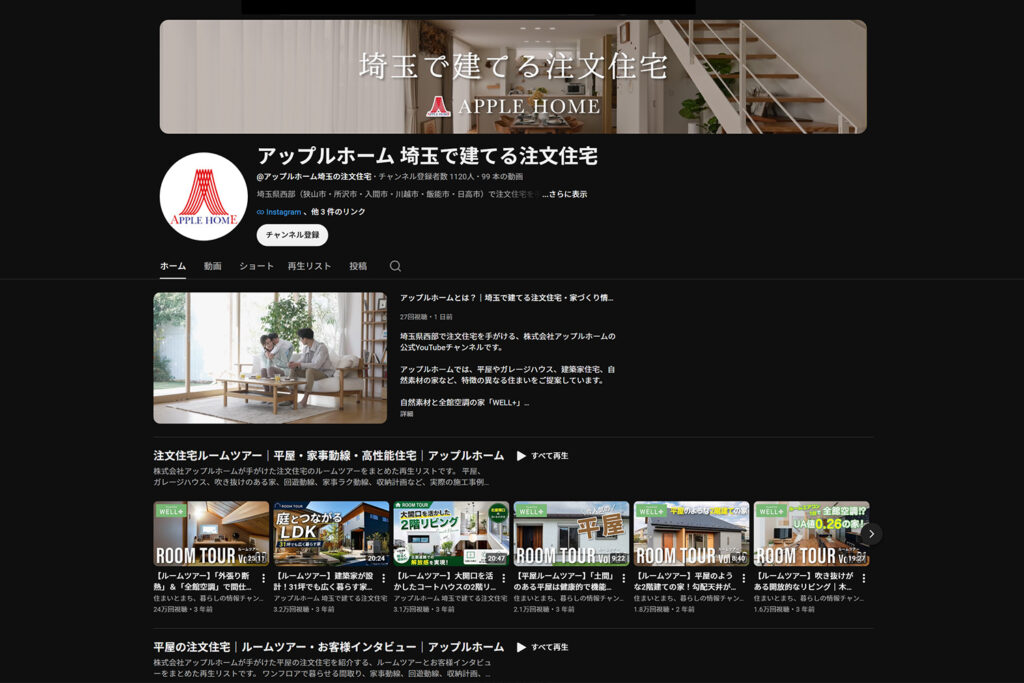Play the featured video with couple on sofa

coord(270,358)
